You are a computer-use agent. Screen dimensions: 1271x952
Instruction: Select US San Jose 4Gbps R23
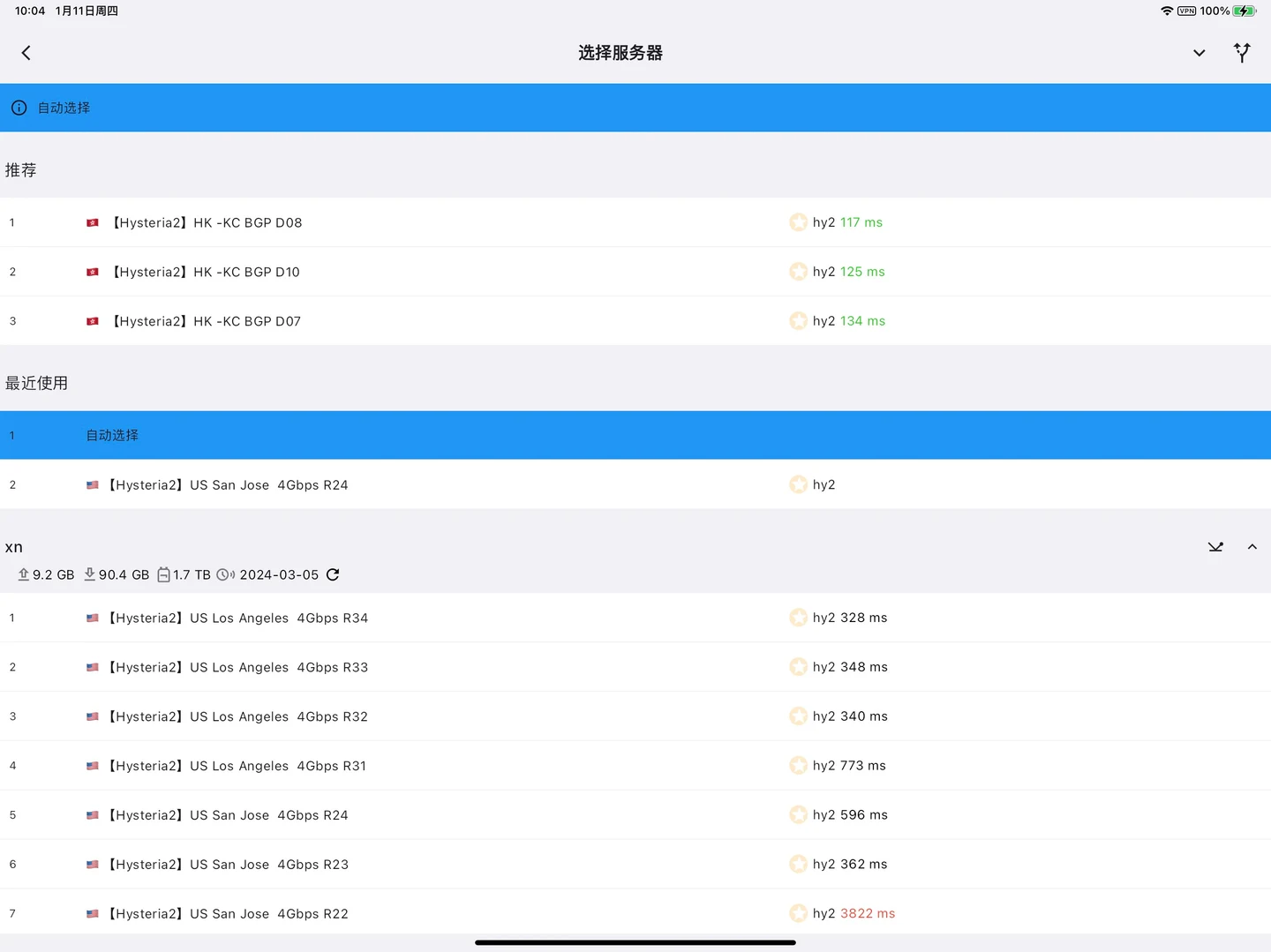635,865
